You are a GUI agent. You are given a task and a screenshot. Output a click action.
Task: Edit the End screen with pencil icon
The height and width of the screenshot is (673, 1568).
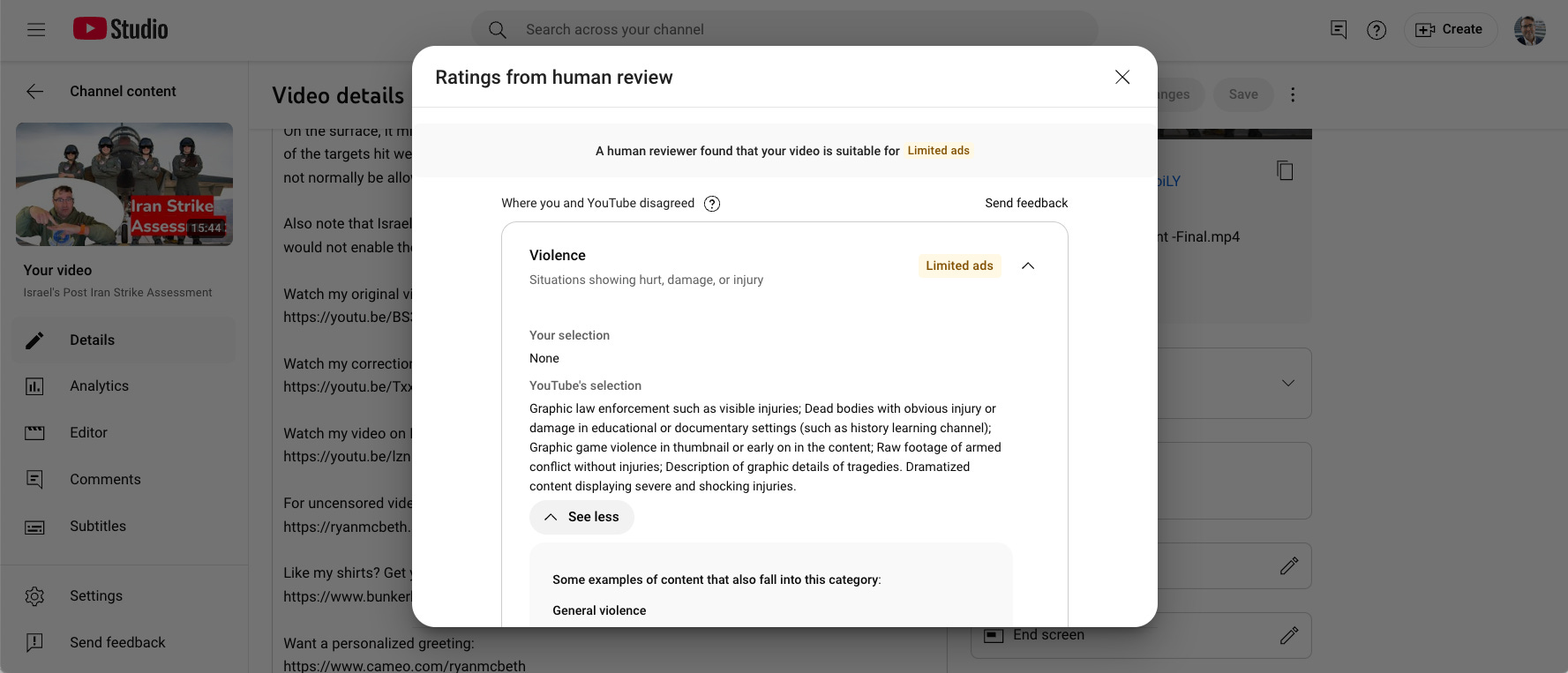click(1289, 635)
